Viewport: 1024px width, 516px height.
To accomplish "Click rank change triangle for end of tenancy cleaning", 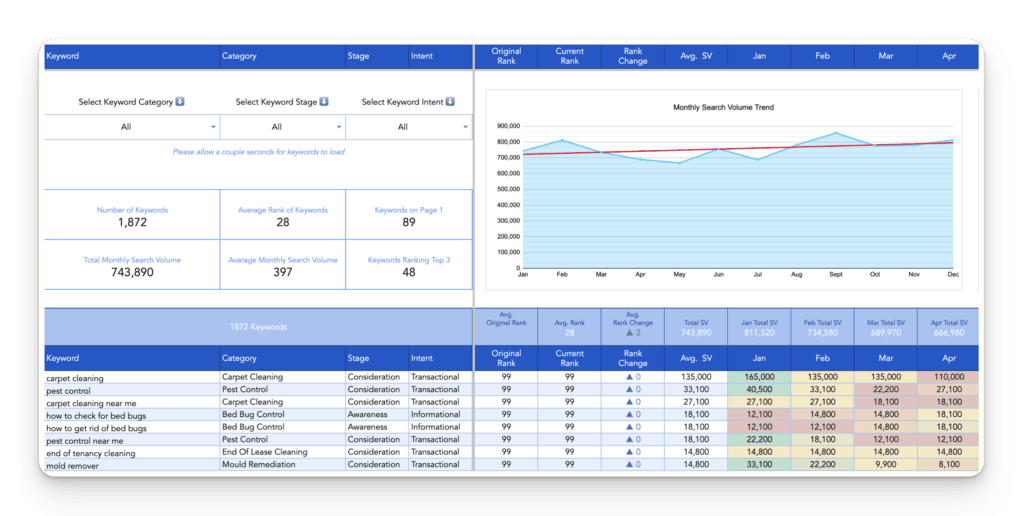I will 627,452.
